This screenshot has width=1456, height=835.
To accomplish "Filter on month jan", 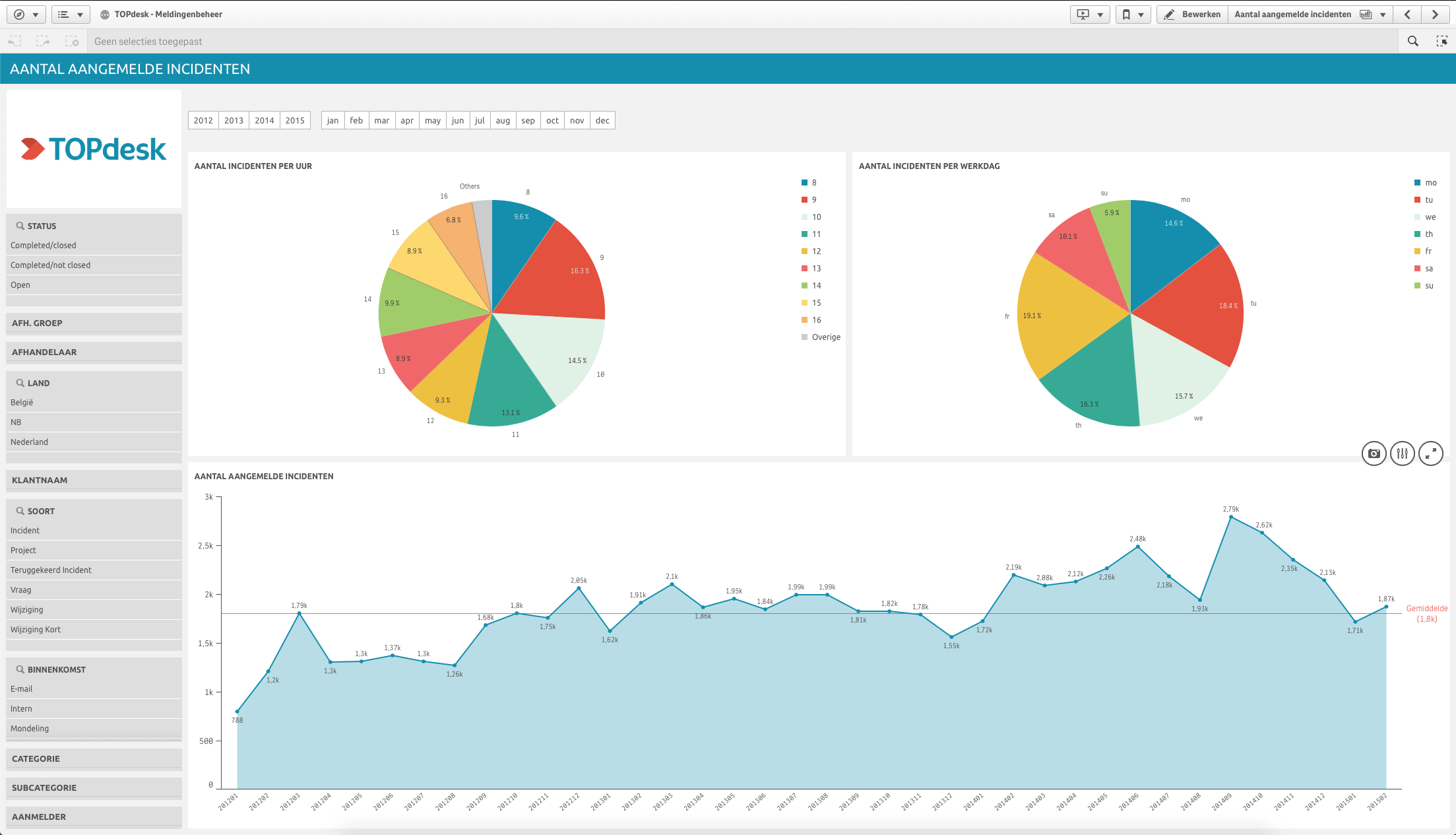I will point(332,120).
